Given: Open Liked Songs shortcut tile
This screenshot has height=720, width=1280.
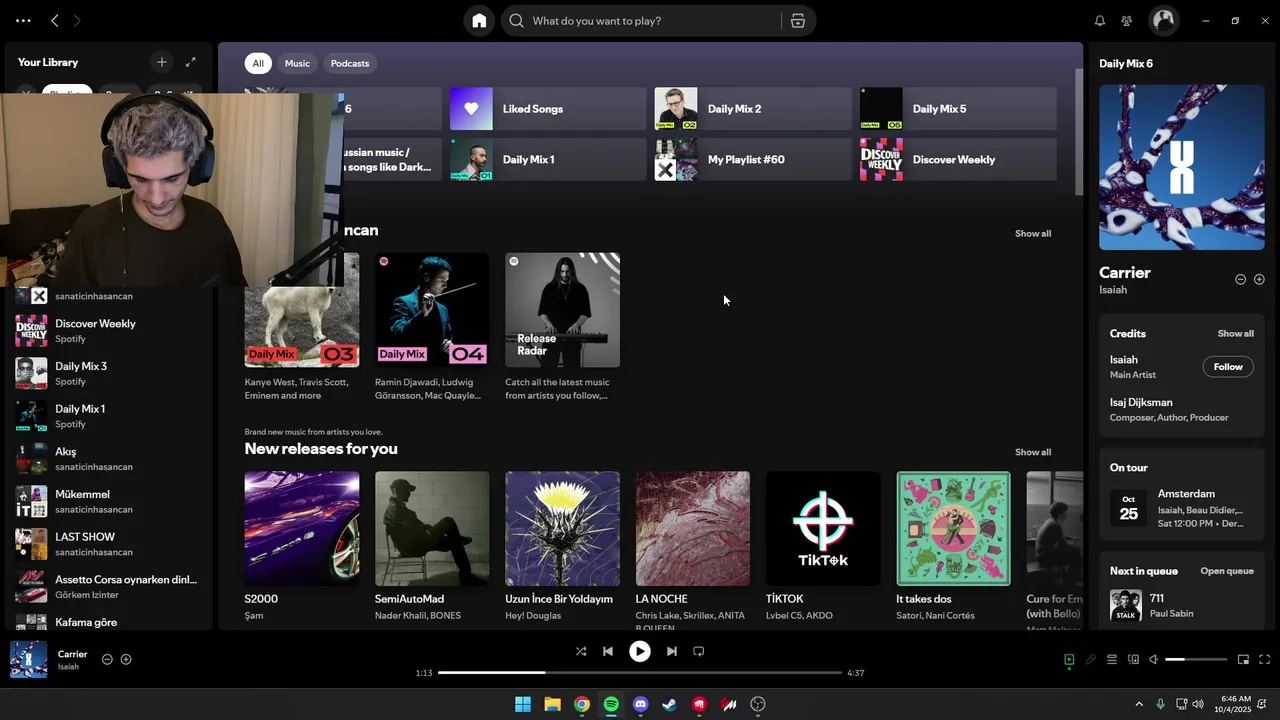Looking at the screenshot, I should point(548,109).
